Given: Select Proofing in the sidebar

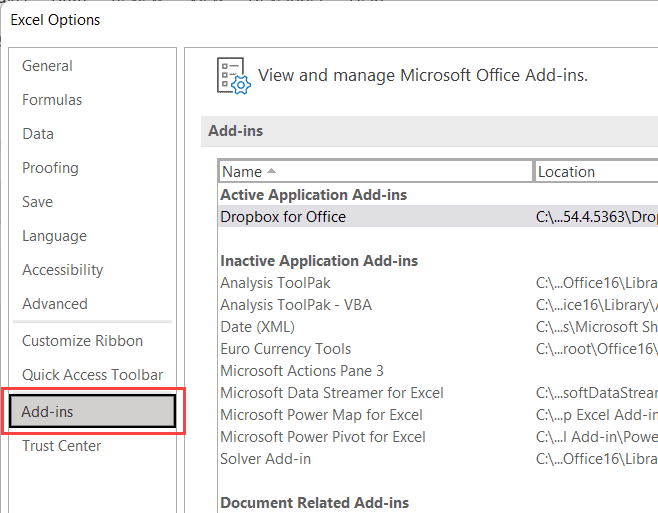Looking at the screenshot, I should (x=50, y=168).
